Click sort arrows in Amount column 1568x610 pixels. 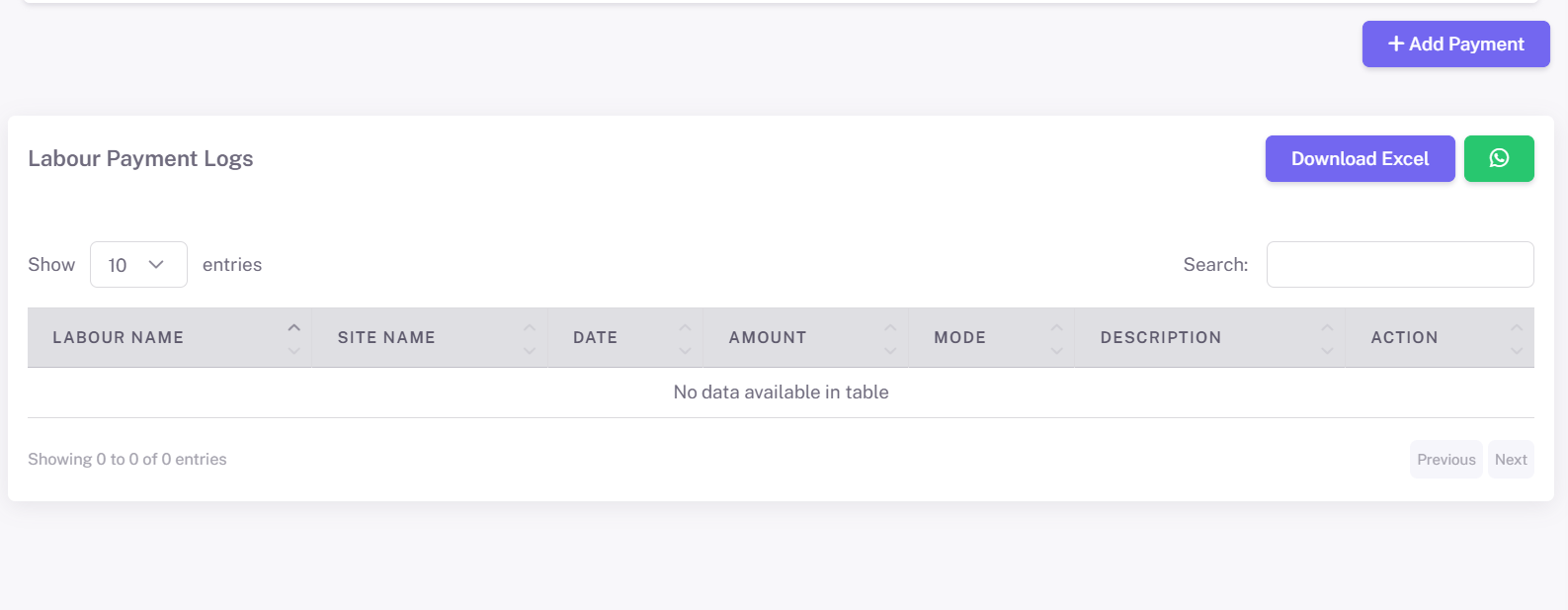(890, 338)
